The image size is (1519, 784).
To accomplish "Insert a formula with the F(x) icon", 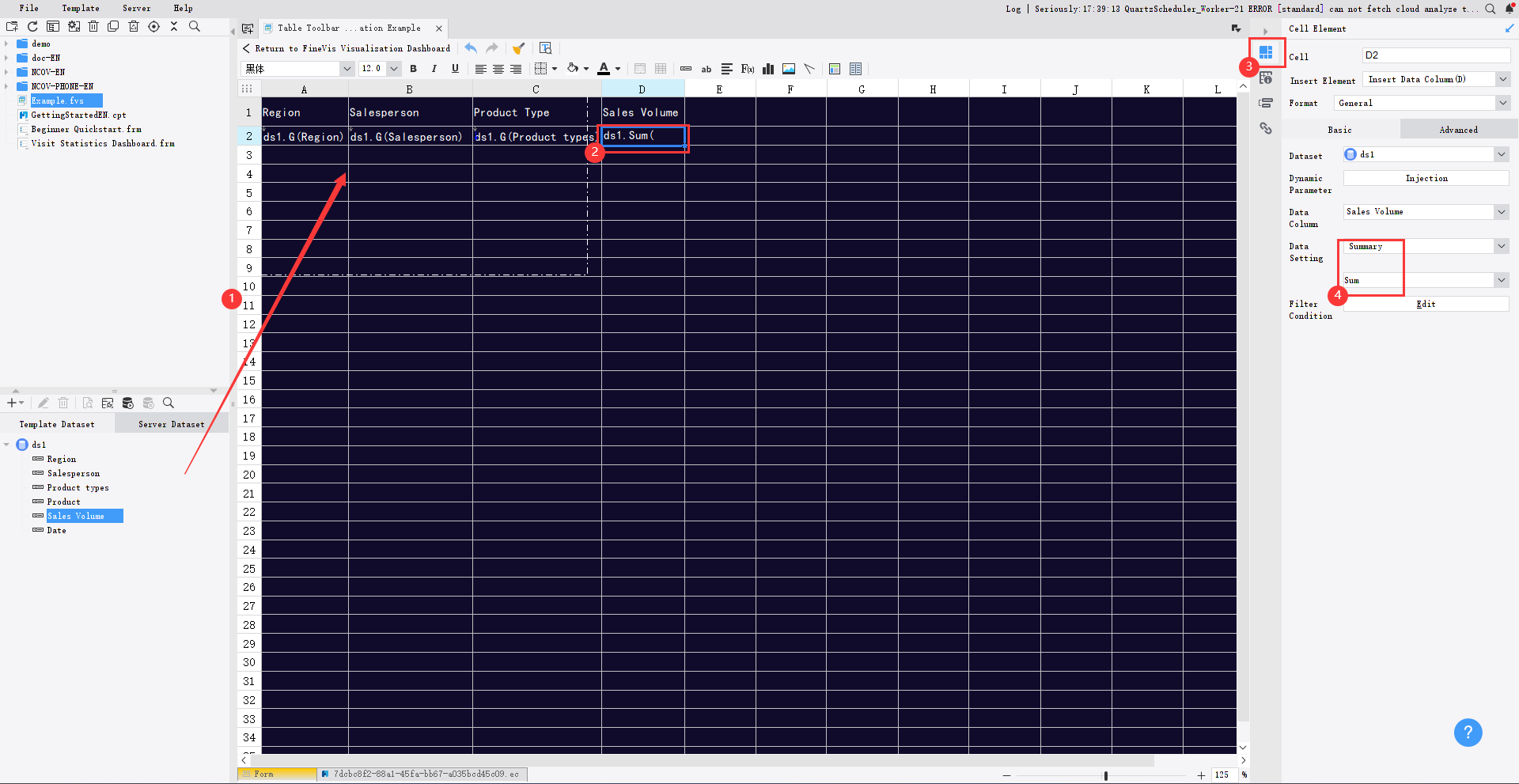I will [747, 69].
